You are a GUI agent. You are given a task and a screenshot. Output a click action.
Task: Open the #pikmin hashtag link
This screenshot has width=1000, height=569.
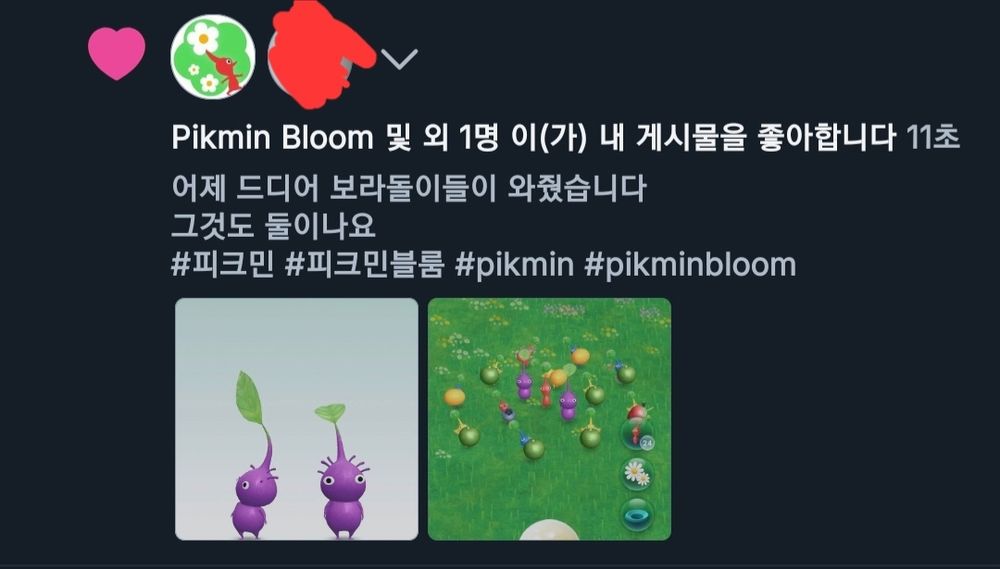514,265
